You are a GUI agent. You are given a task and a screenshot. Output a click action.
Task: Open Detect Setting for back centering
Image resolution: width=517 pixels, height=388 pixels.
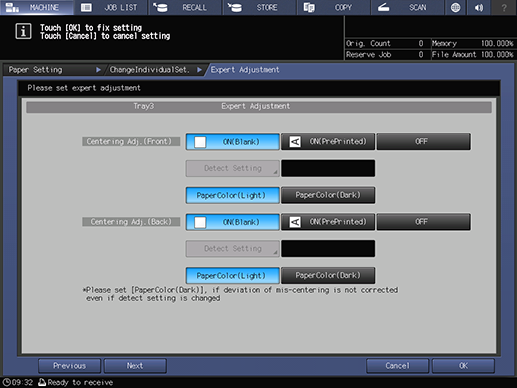[x=232, y=249]
